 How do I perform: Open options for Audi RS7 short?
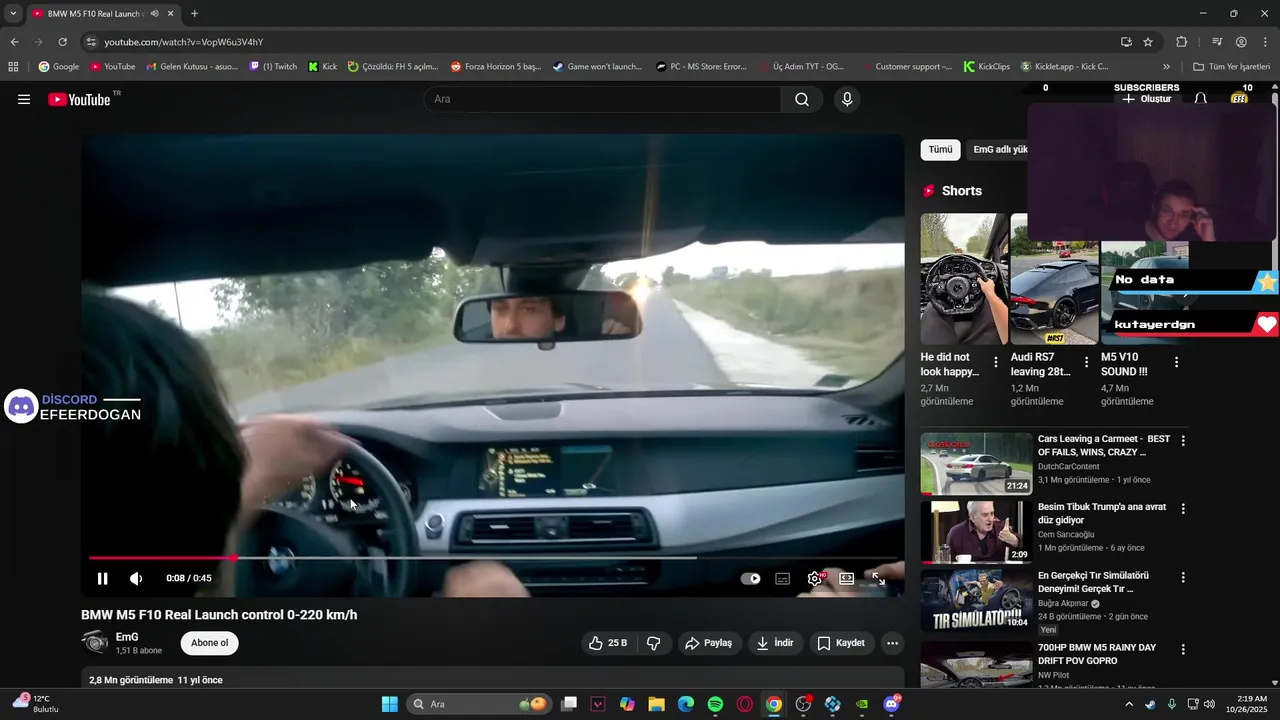(1086, 362)
